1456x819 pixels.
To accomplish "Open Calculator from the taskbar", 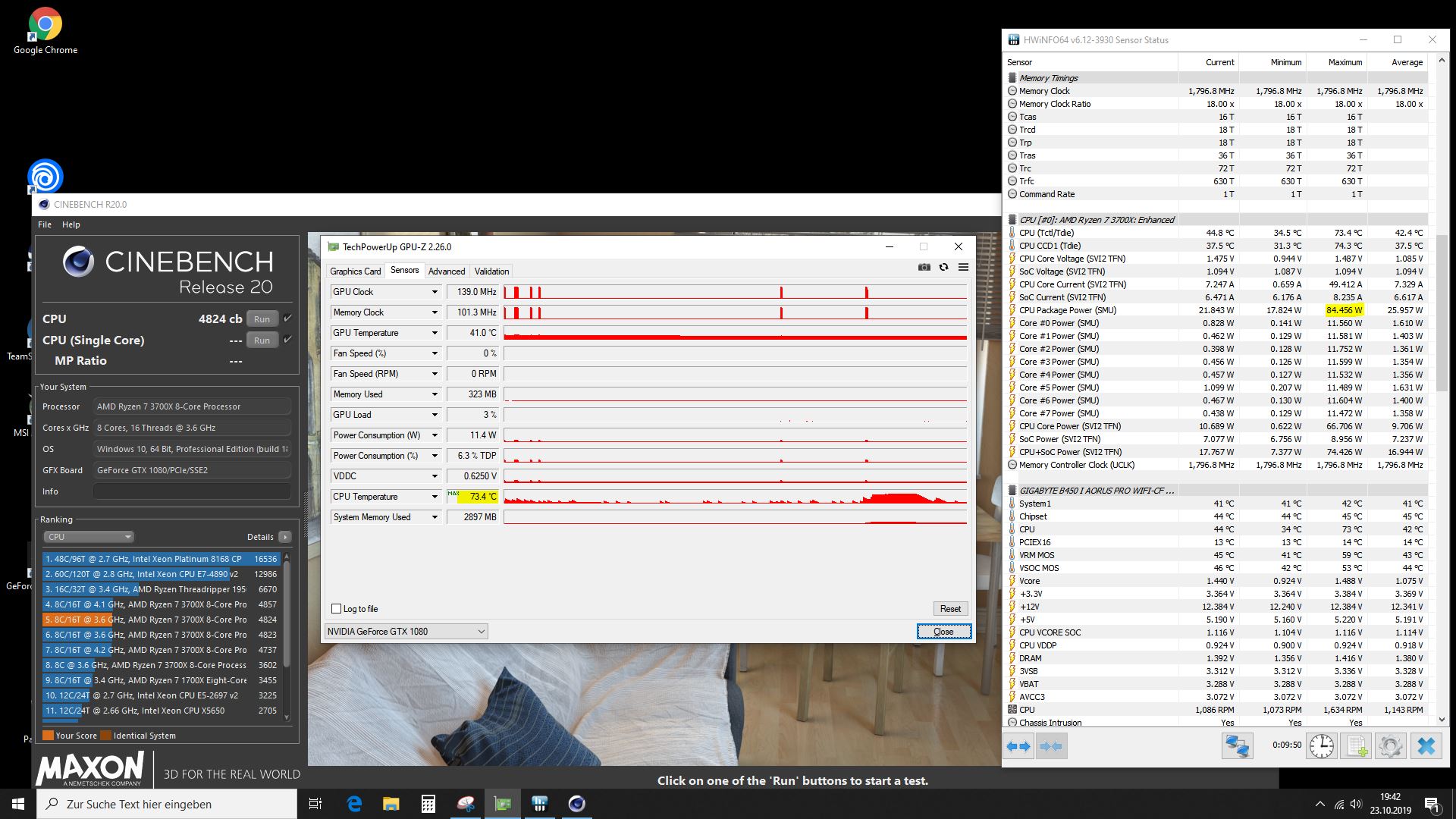I will [x=428, y=804].
